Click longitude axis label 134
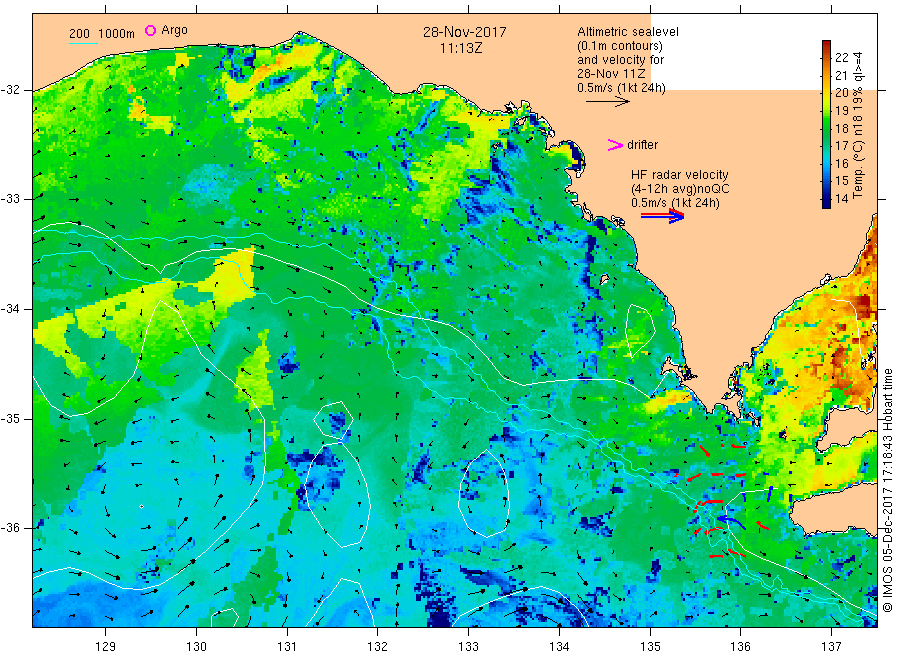This screenshot has width=900, height=660. click(x=559, y=646)
